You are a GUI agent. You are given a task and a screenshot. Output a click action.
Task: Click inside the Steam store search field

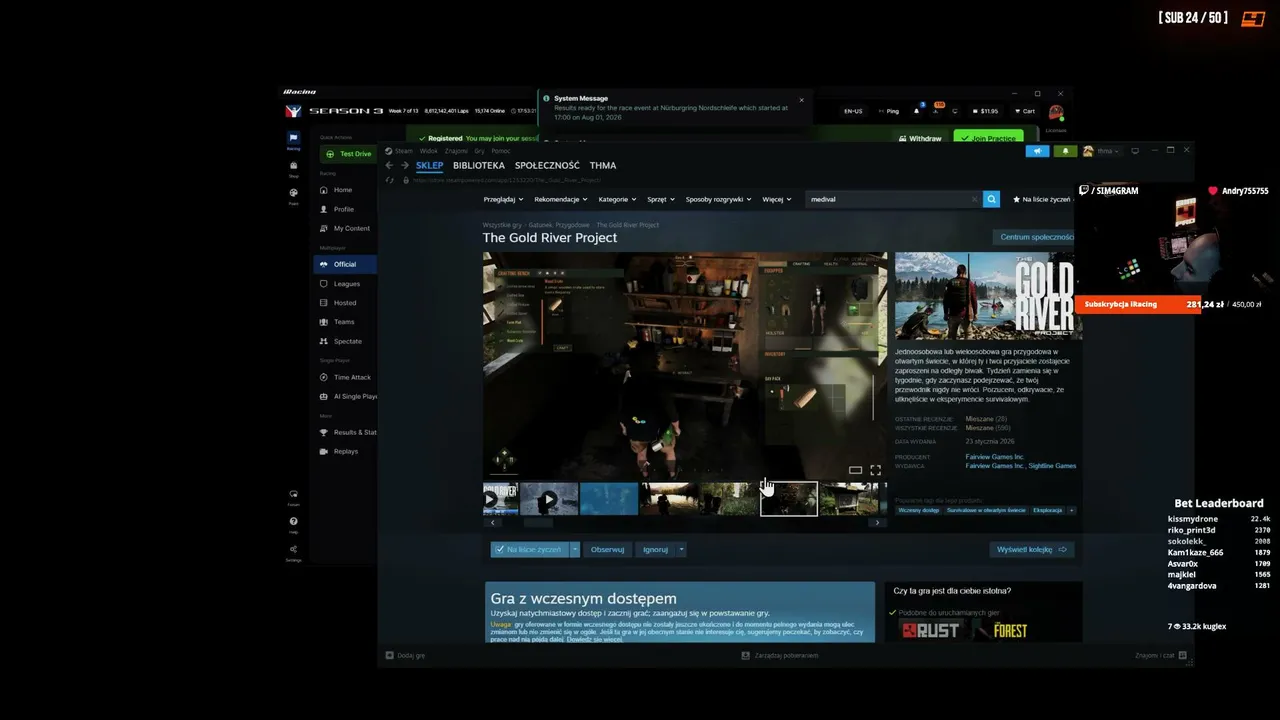pos(894,199)
